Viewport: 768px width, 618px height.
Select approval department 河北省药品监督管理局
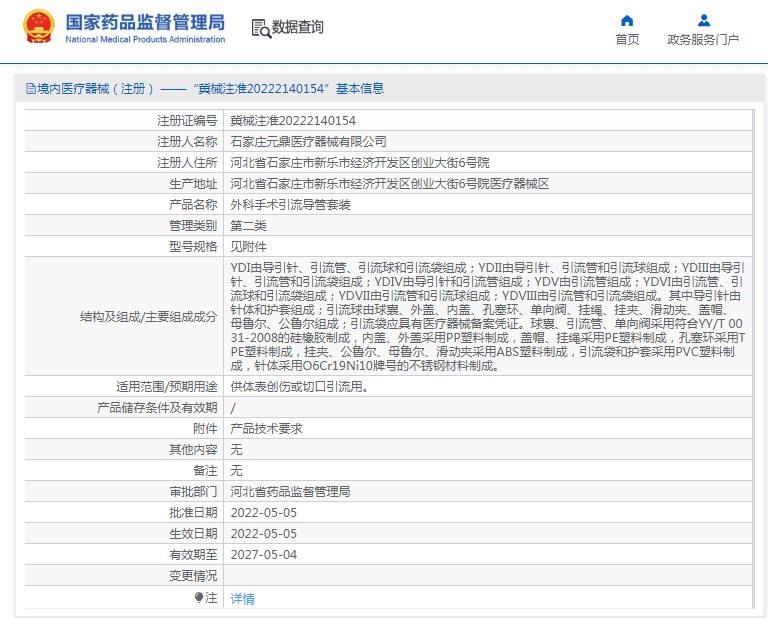(x=290, y=492)
